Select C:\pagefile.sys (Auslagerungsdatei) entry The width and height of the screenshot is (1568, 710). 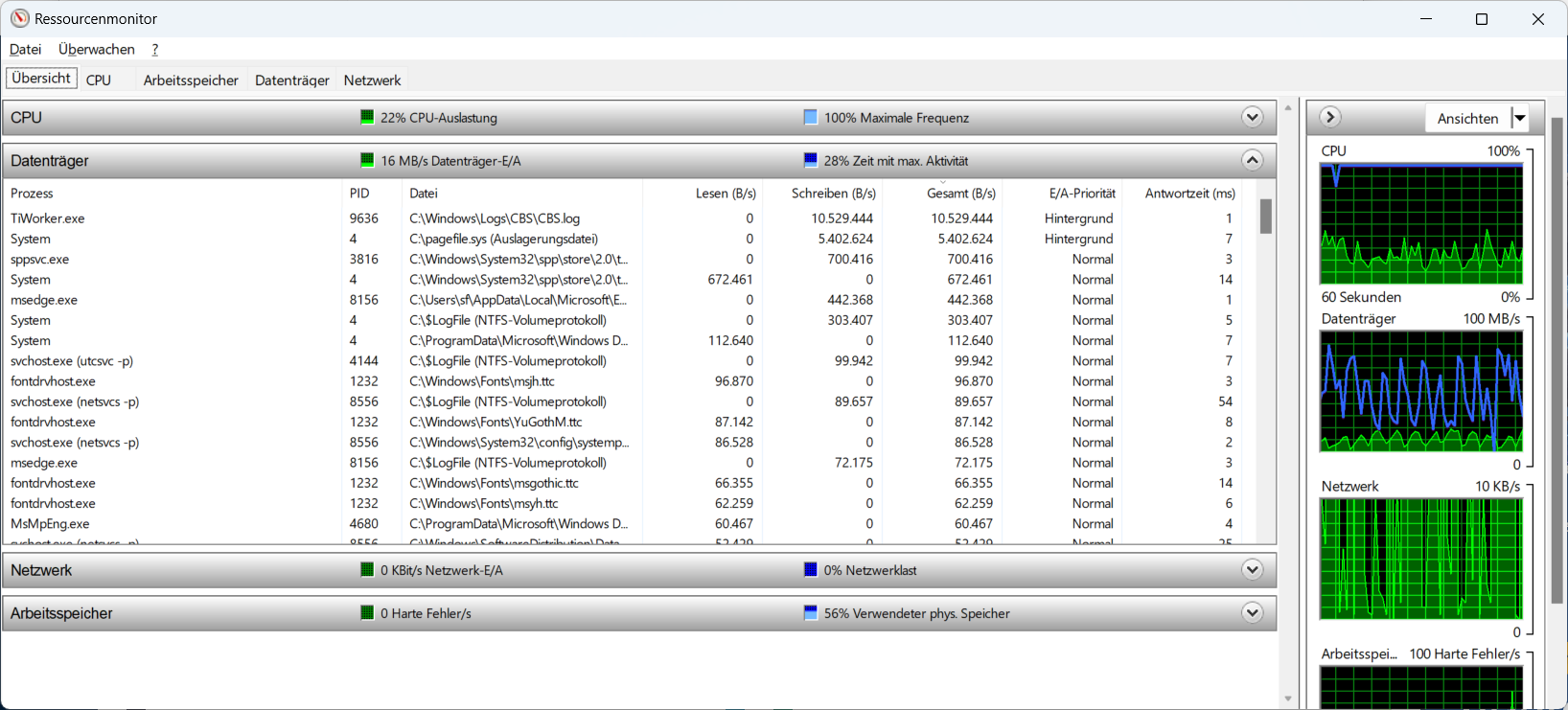(x=504, y=239)
